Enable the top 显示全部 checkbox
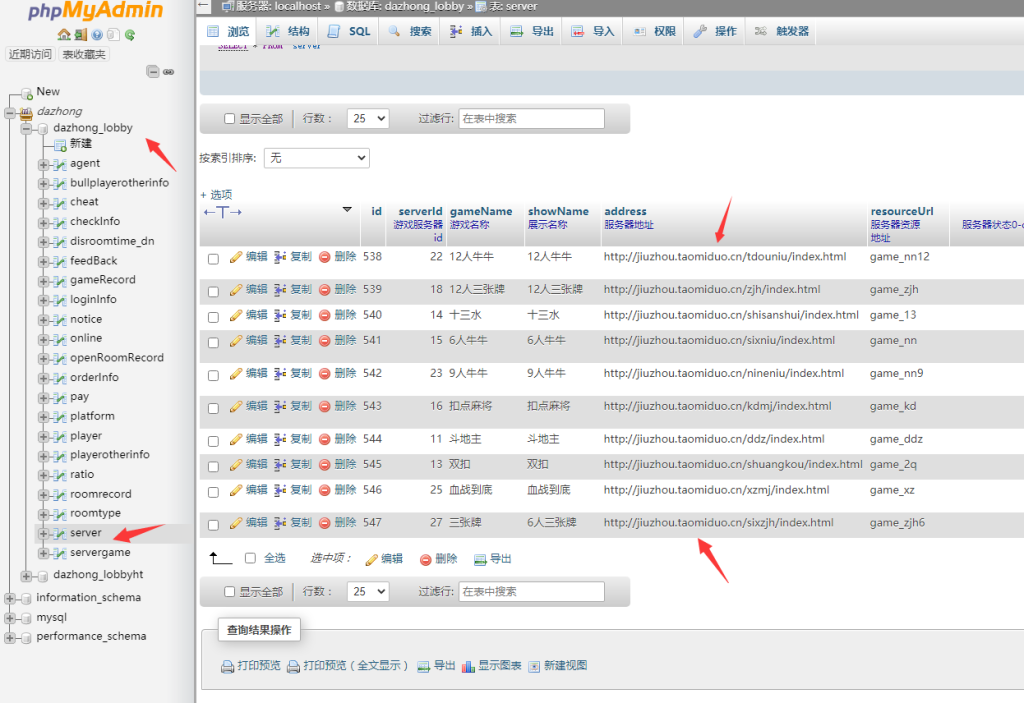Viewport: 1024px width, 703px height. tap(230, 119)
